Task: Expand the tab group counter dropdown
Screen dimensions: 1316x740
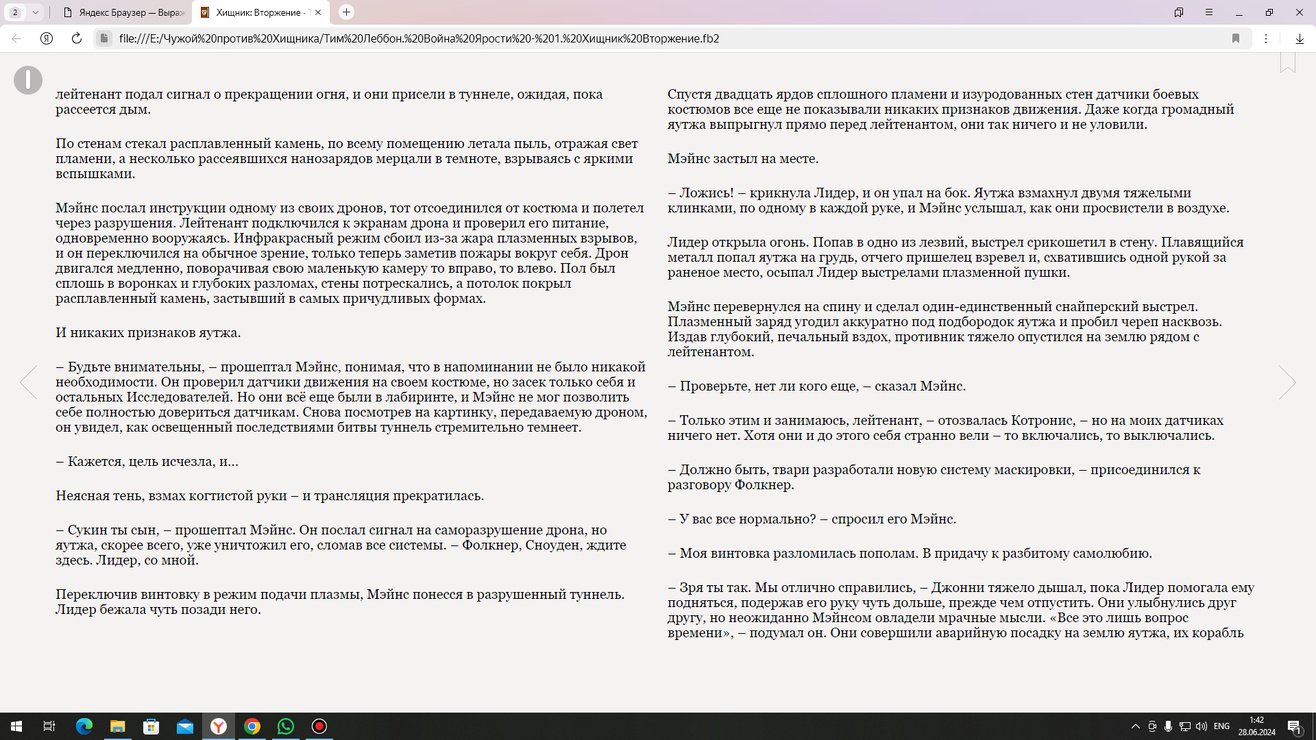Action: coord(25,12)
